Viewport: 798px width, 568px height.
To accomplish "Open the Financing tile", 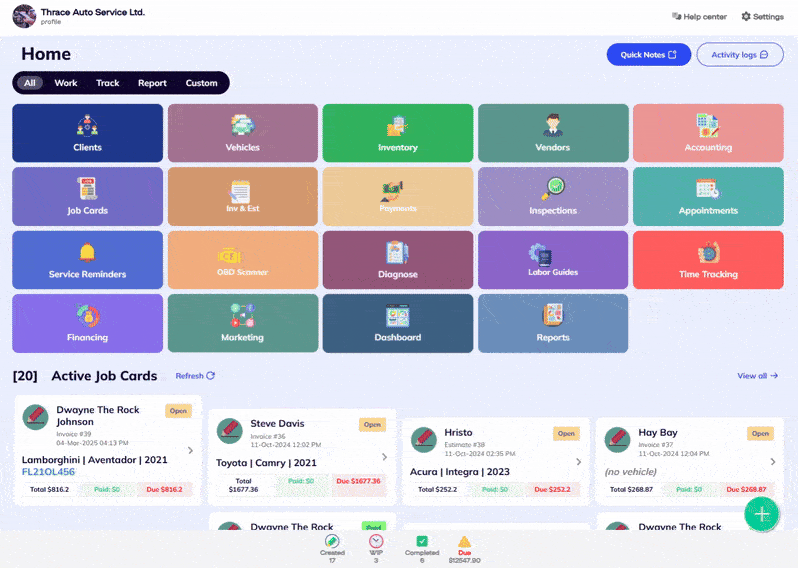I will [x=88, y=323].
